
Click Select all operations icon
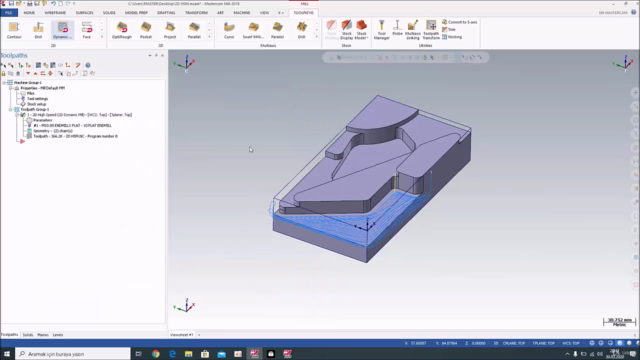coord(4,65)
